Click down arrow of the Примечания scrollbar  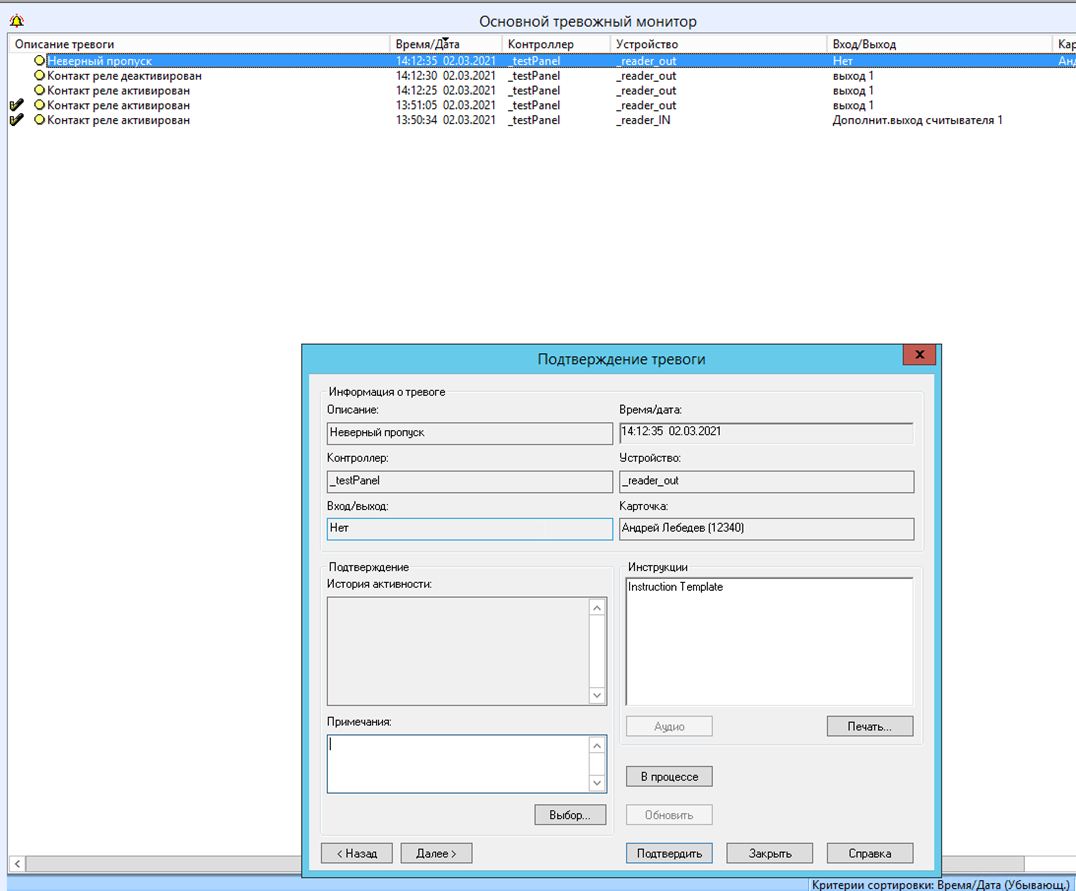(597, 783)
